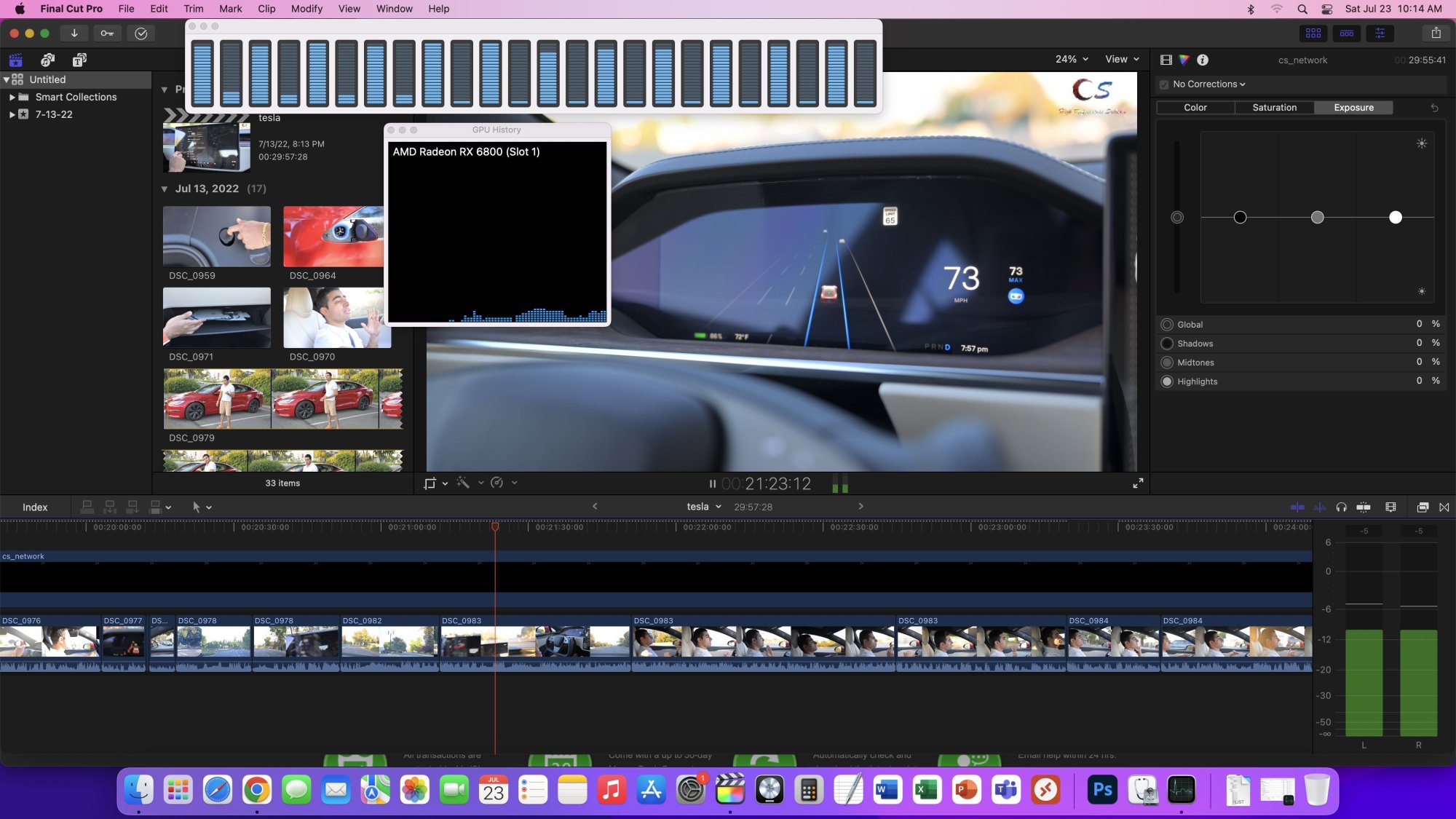Viewport: 1456px width, 819px height.
Task: Click the Index button
Action: [35, 507]
